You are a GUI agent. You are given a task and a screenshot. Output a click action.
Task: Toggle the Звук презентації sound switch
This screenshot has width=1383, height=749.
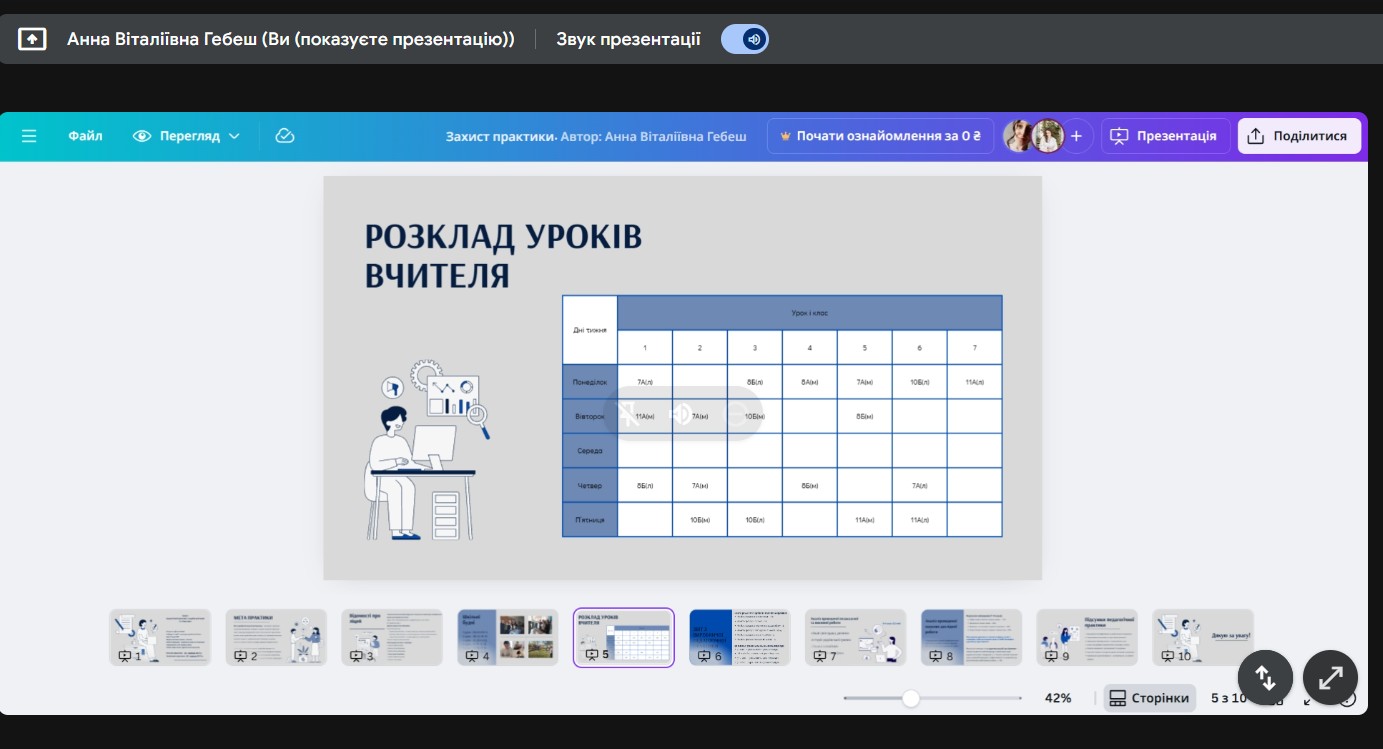pyautogui.click(x=745, y=39)
